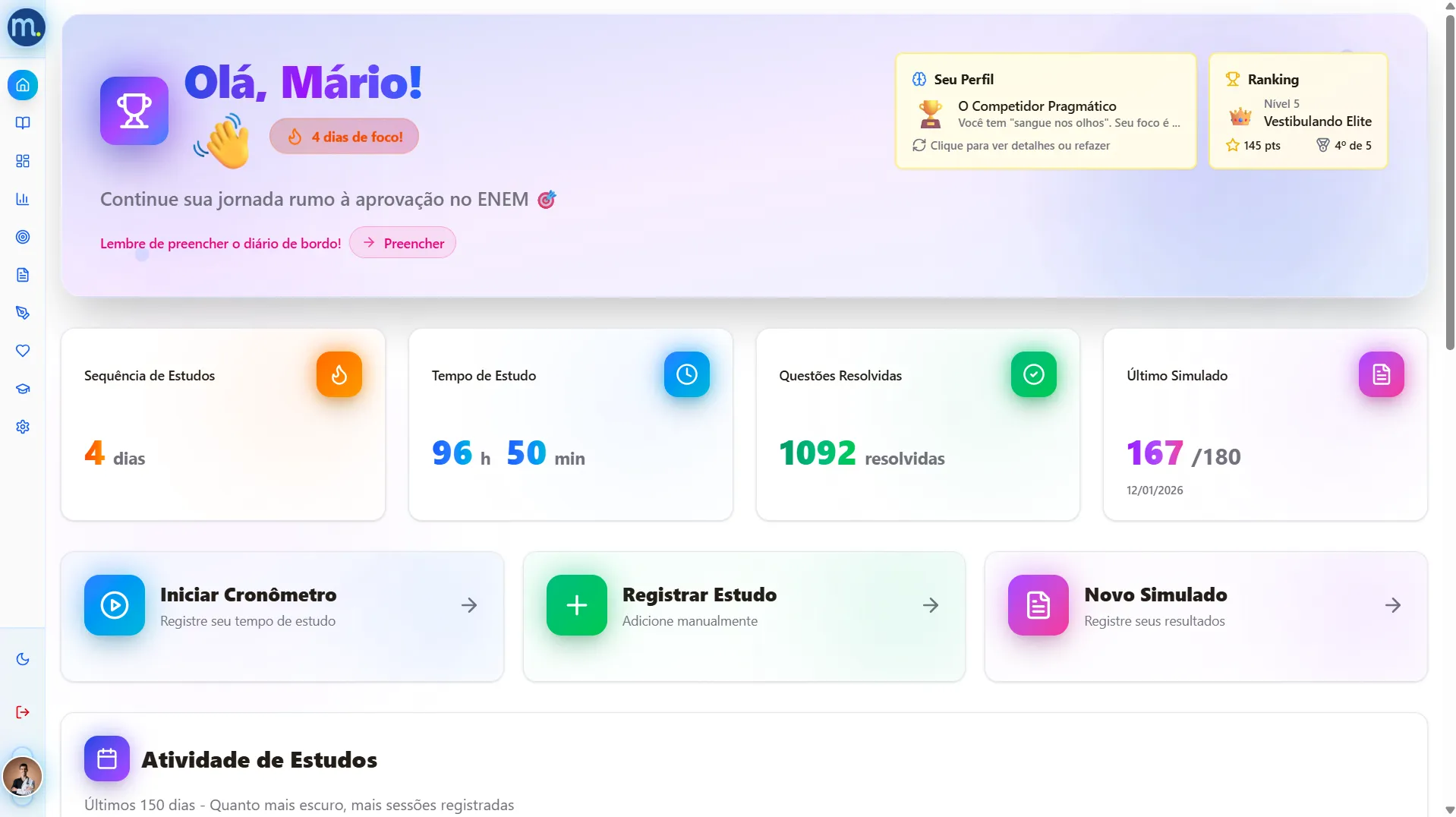Select the graduation cap sidebar icon
The height and width of the screenshot is (817, 1456).
pos(23,389)
